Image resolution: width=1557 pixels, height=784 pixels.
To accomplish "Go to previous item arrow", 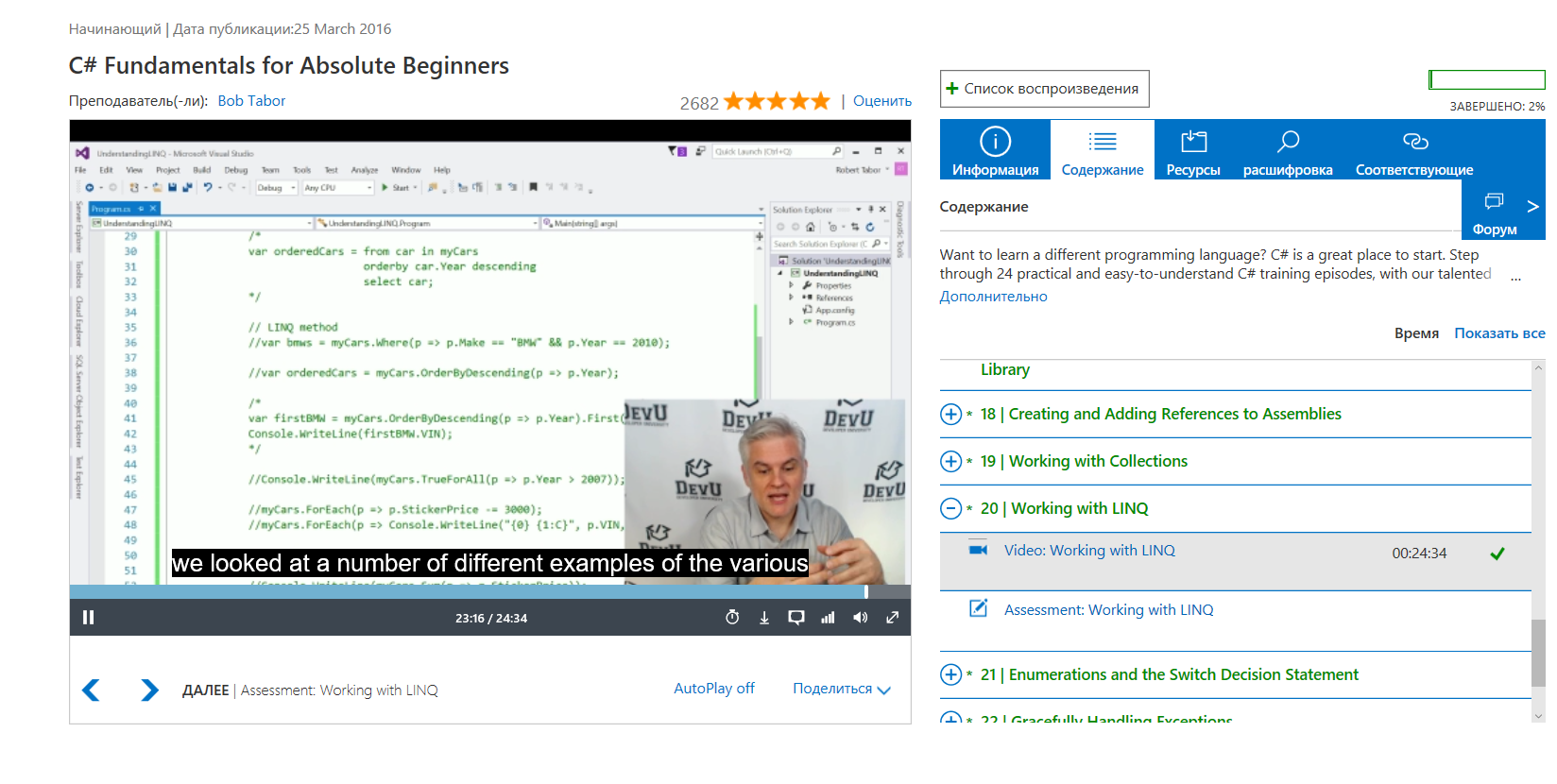I will pyautogui.click(x=91, y=690).
